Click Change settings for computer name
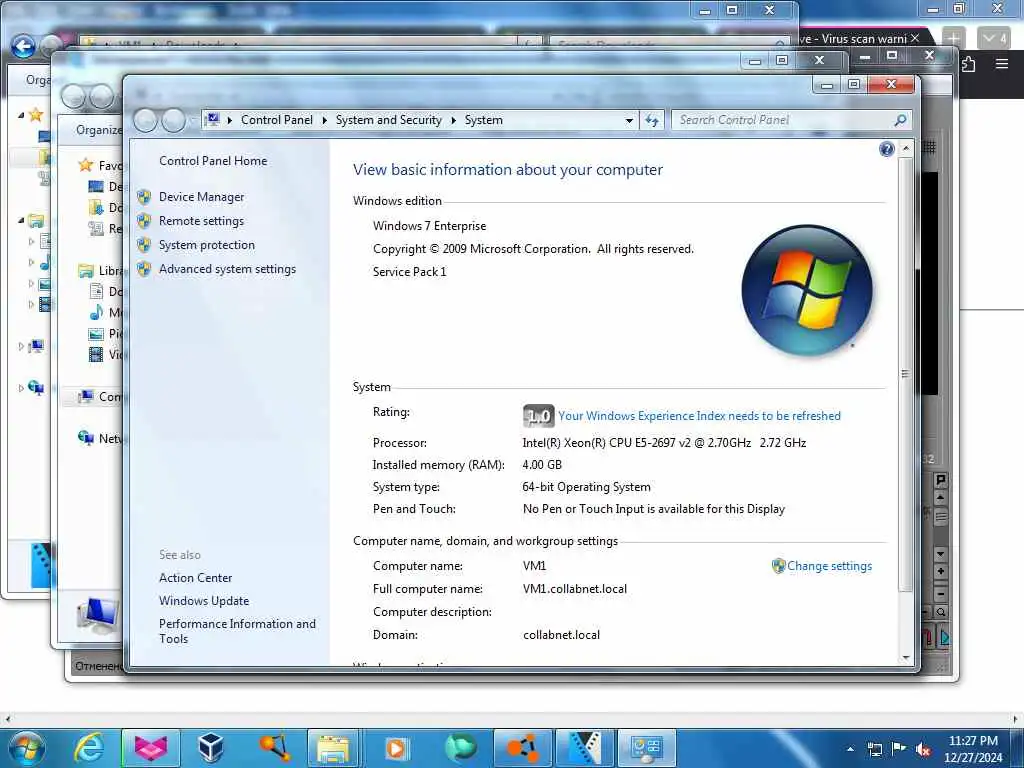The height and width of the screenshot is (768, 1024). 829,566
